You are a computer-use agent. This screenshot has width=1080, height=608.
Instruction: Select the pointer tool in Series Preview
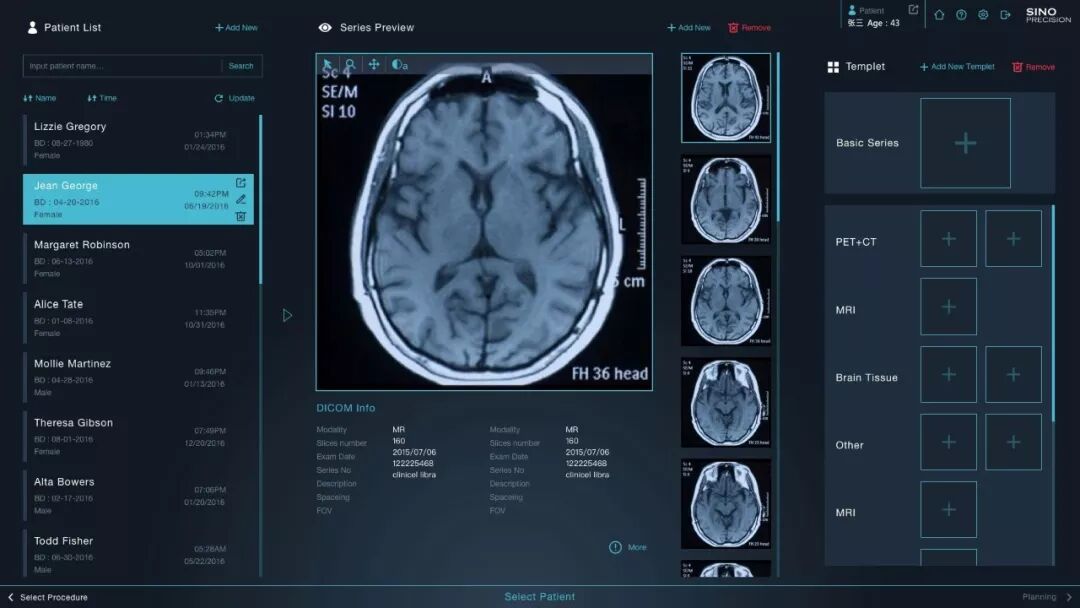tap(328, 65)
